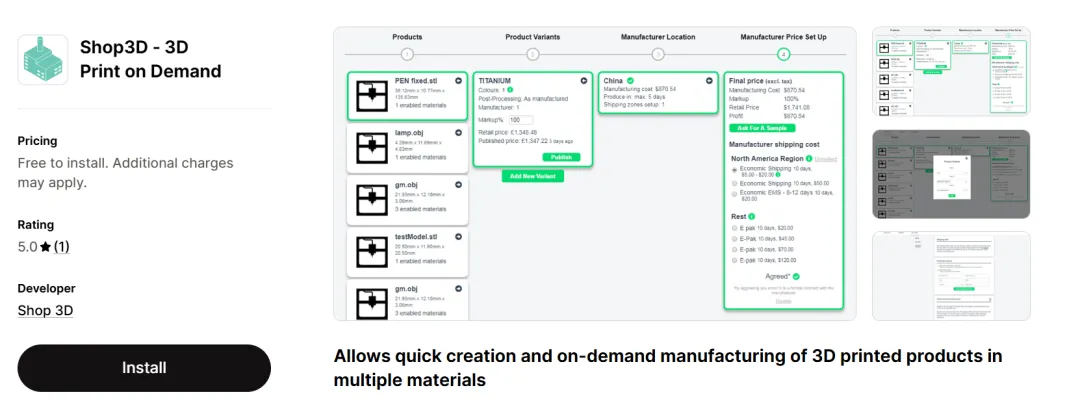This screenshot has width=1080, height=401.
Task: Click the 3D printer icon for testModel.stl
Action: tap(372, 251)
